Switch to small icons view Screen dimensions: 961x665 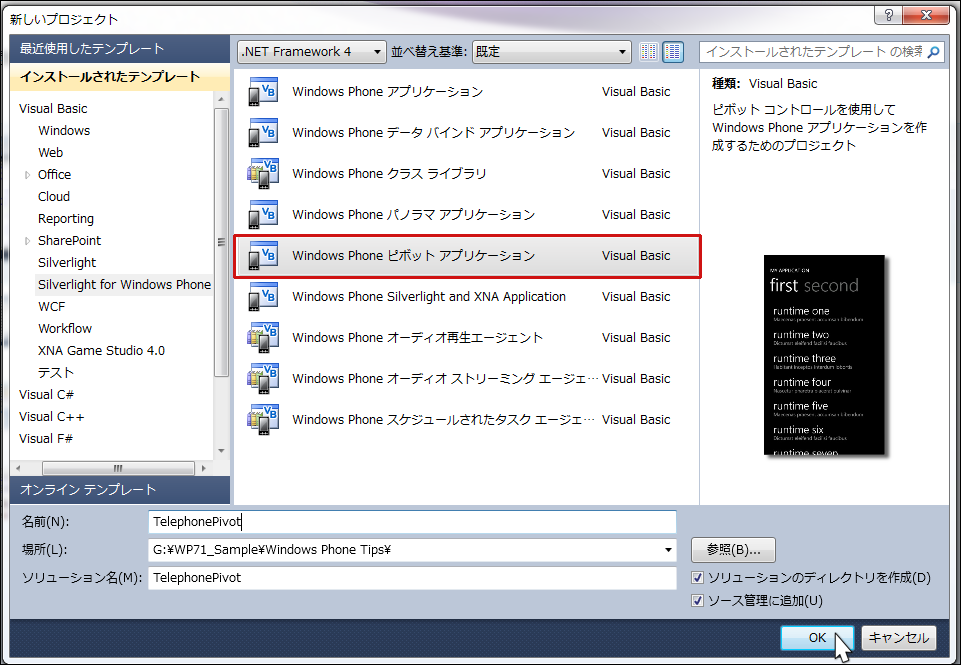pos(648,51)
